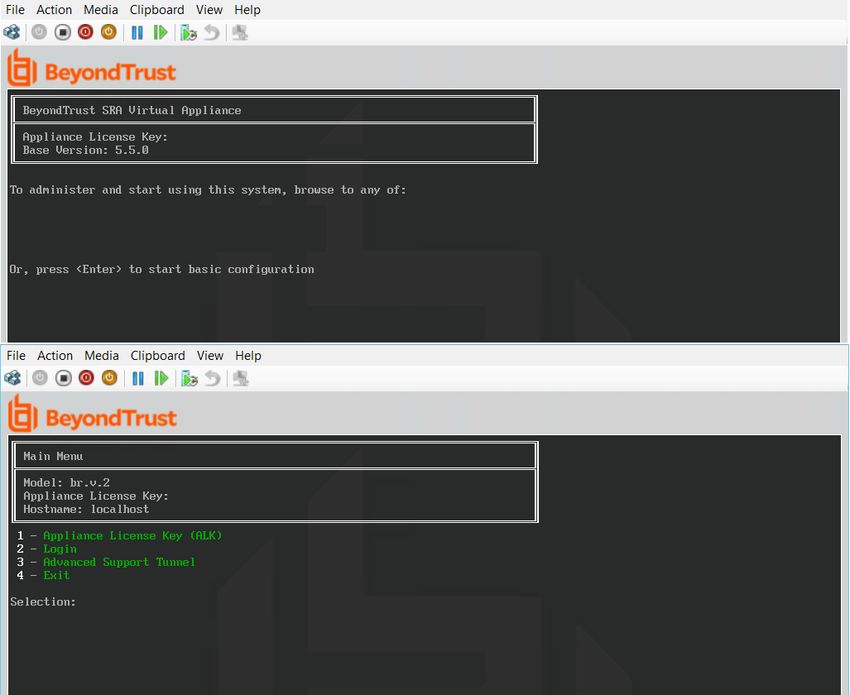850x695 pixels.
Task: Click the 'Main Menu' console heading
Action: pos(53,456)
